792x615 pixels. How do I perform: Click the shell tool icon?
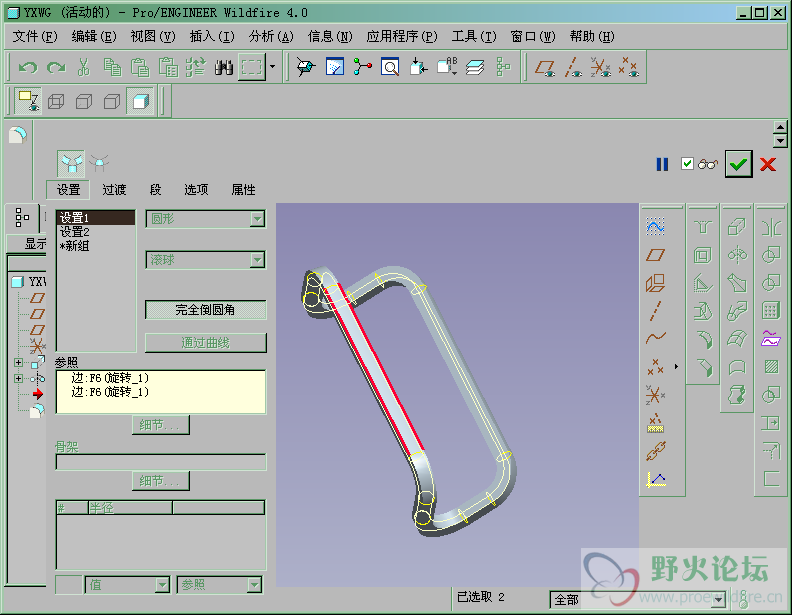pyautogui.click(x=703, y=255)
